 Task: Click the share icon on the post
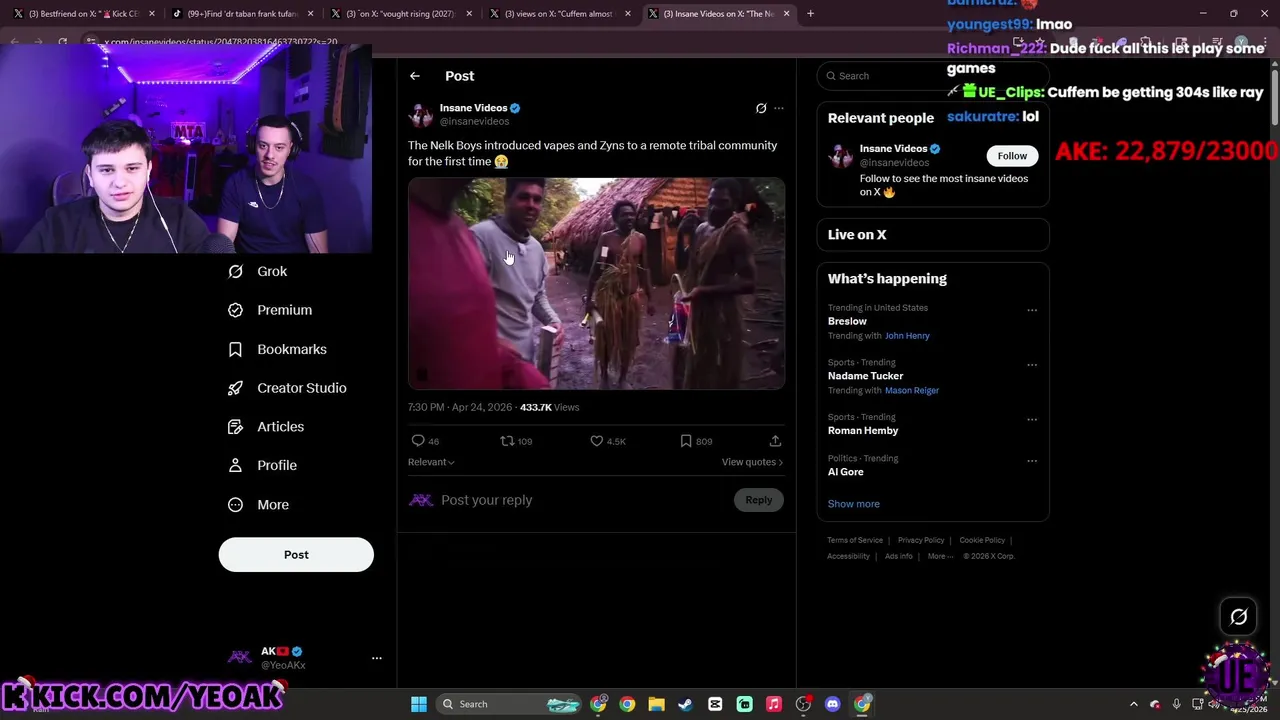[775, 441]
